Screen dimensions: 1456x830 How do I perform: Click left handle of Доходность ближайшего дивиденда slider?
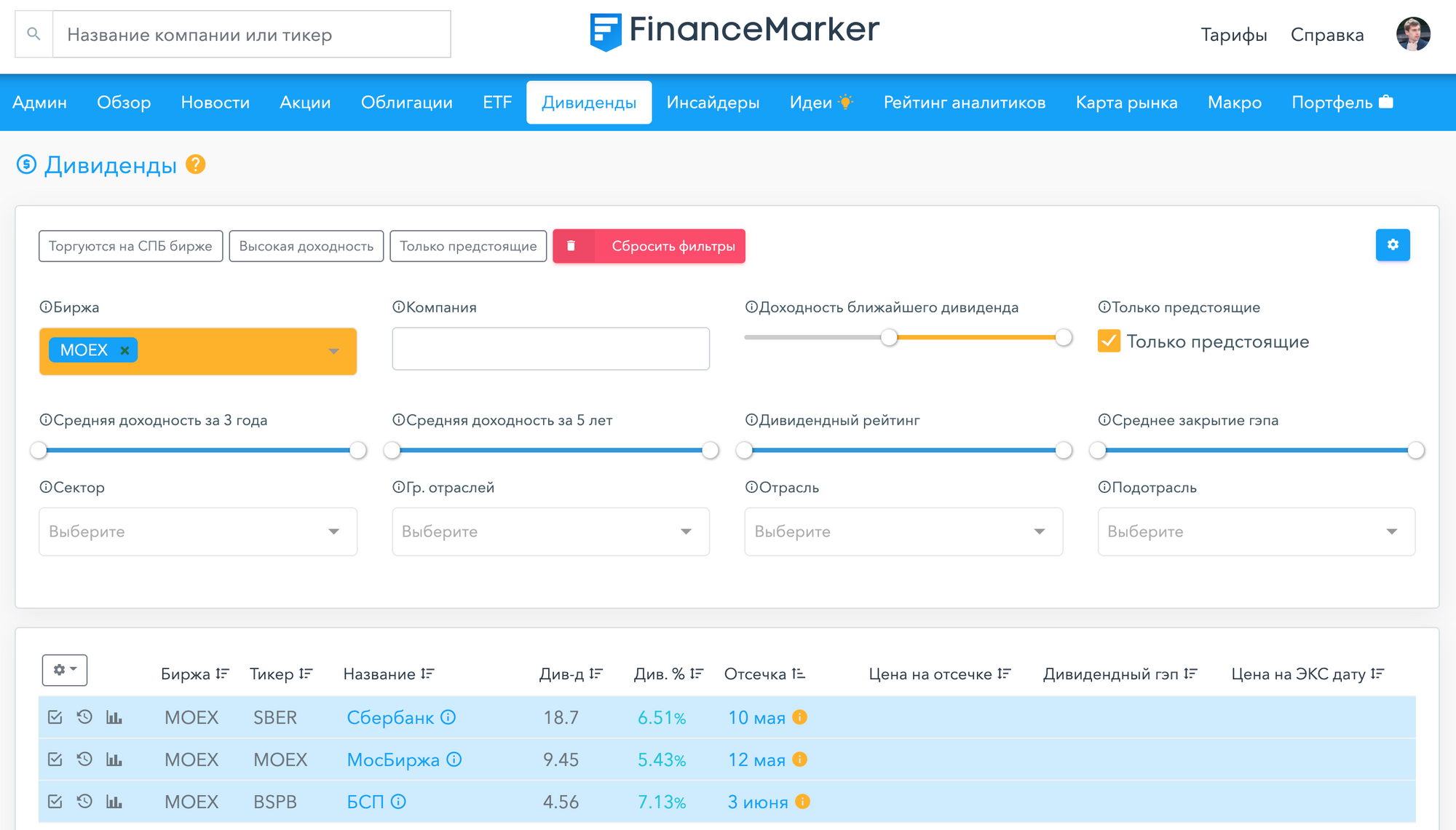889,337
